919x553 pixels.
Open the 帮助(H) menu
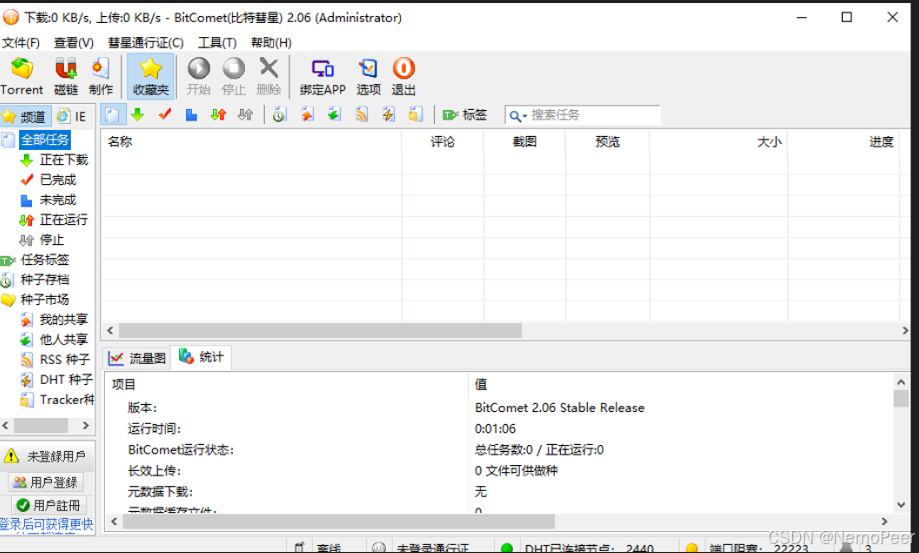point(271,43)
